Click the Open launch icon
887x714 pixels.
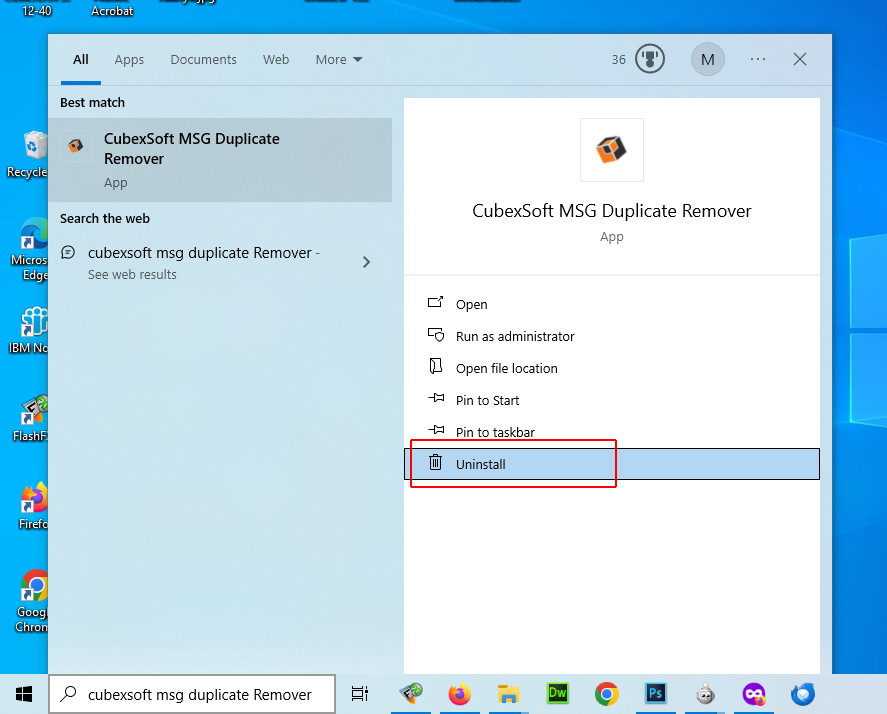(435, 302)
